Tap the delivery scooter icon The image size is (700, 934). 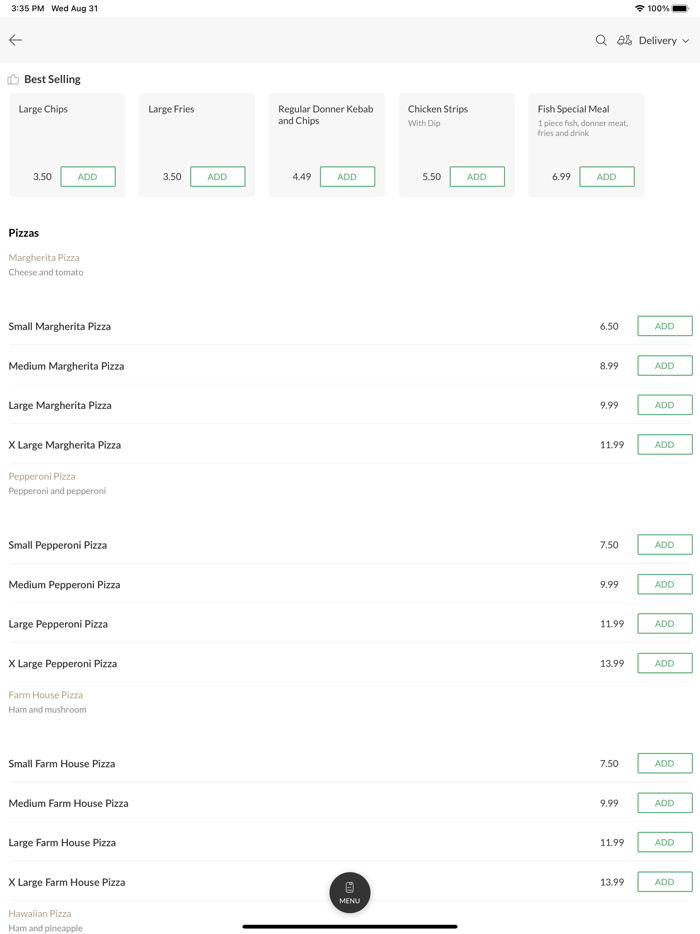coord(624,40)
